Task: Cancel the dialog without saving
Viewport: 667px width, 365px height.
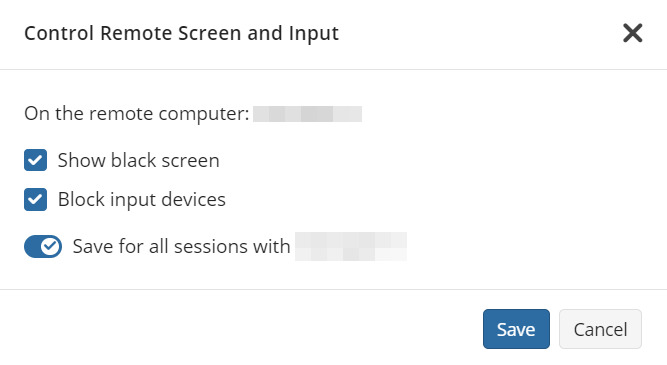Action: point(600,329)
